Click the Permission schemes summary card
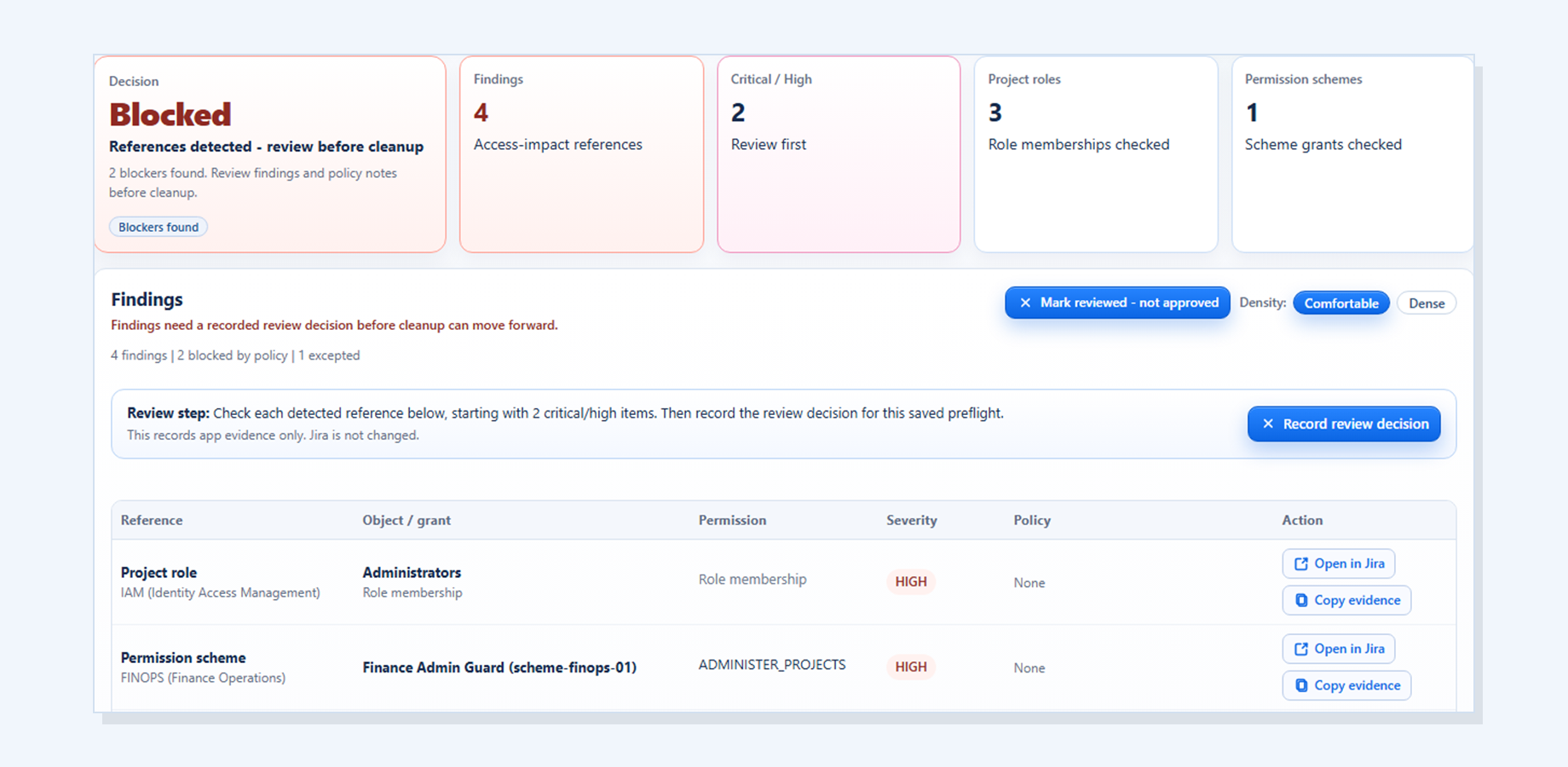Viewport: 1568px width, 767px height. pos(1352,153)
